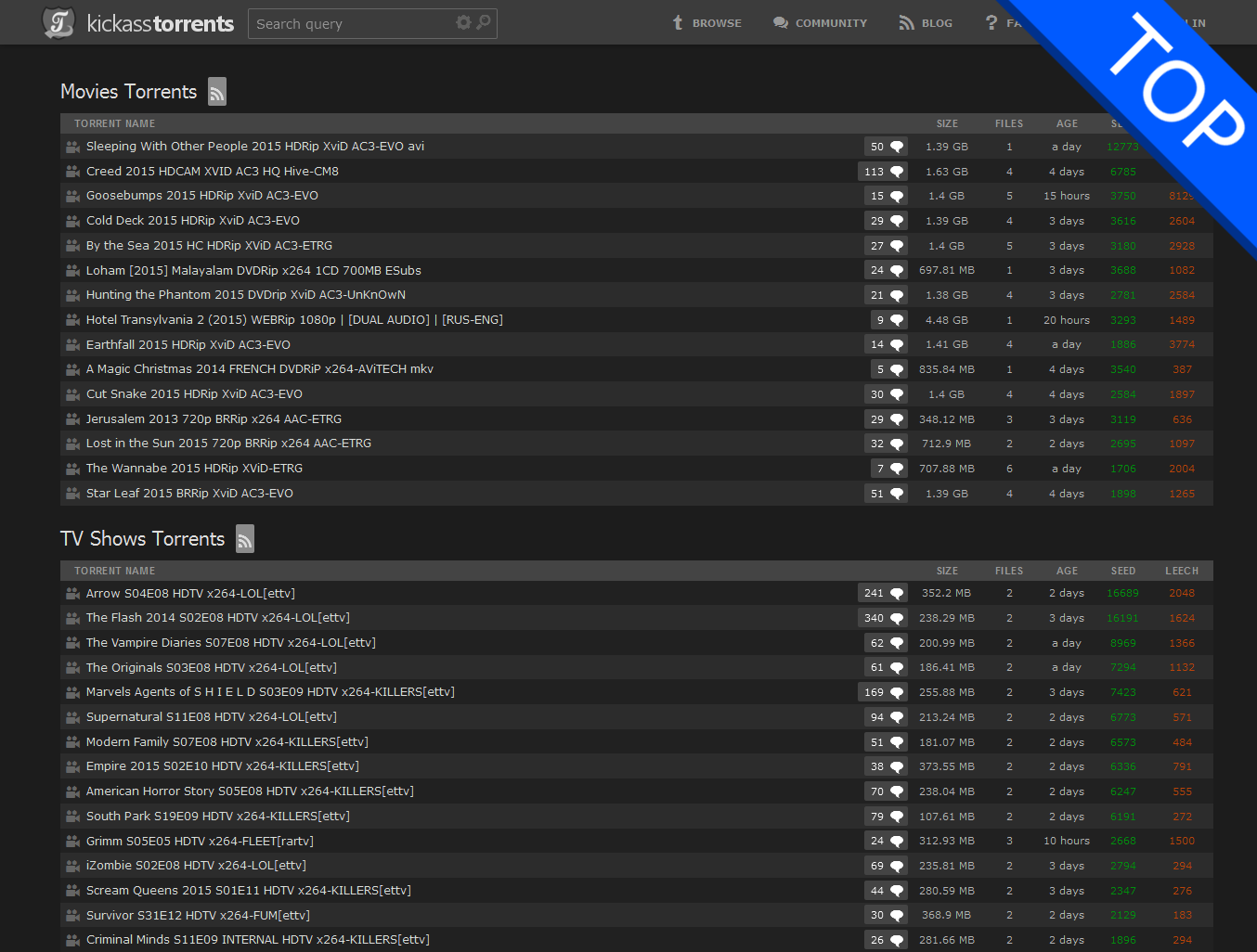This screenshot has height=952, width=1257.
Task: Open Lost in the Sun 2015 torrent
Action: 228,444
